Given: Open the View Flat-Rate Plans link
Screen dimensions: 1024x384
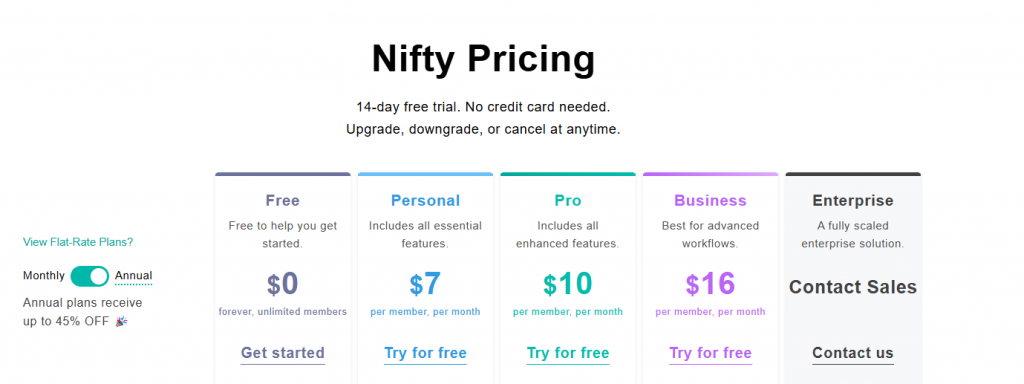Looking at the screenshot, I should [x=78, y=242].
